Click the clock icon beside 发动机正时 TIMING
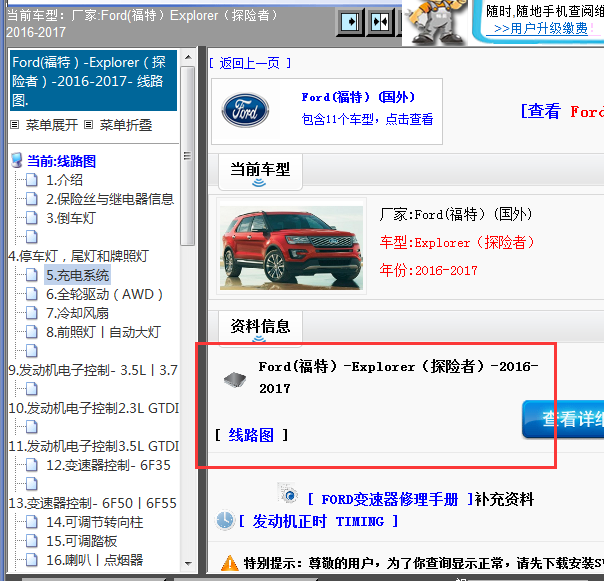The height and width of the screenshot is (581, 604). coord(225,520)
